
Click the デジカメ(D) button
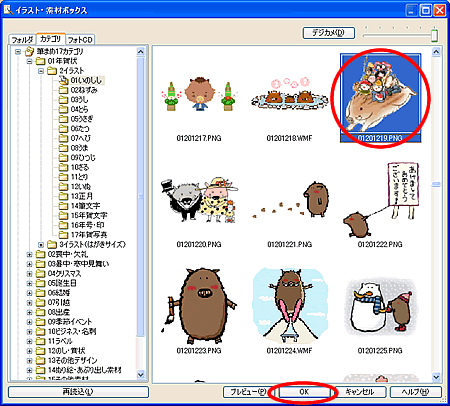point(328,33)
